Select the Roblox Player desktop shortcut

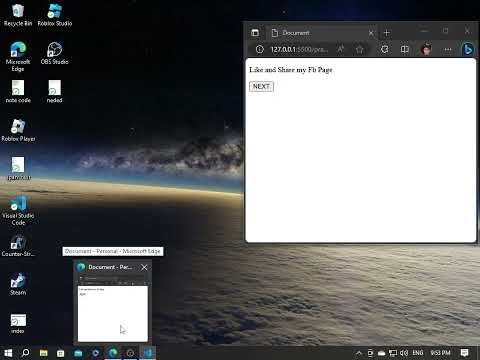point(18,130)
